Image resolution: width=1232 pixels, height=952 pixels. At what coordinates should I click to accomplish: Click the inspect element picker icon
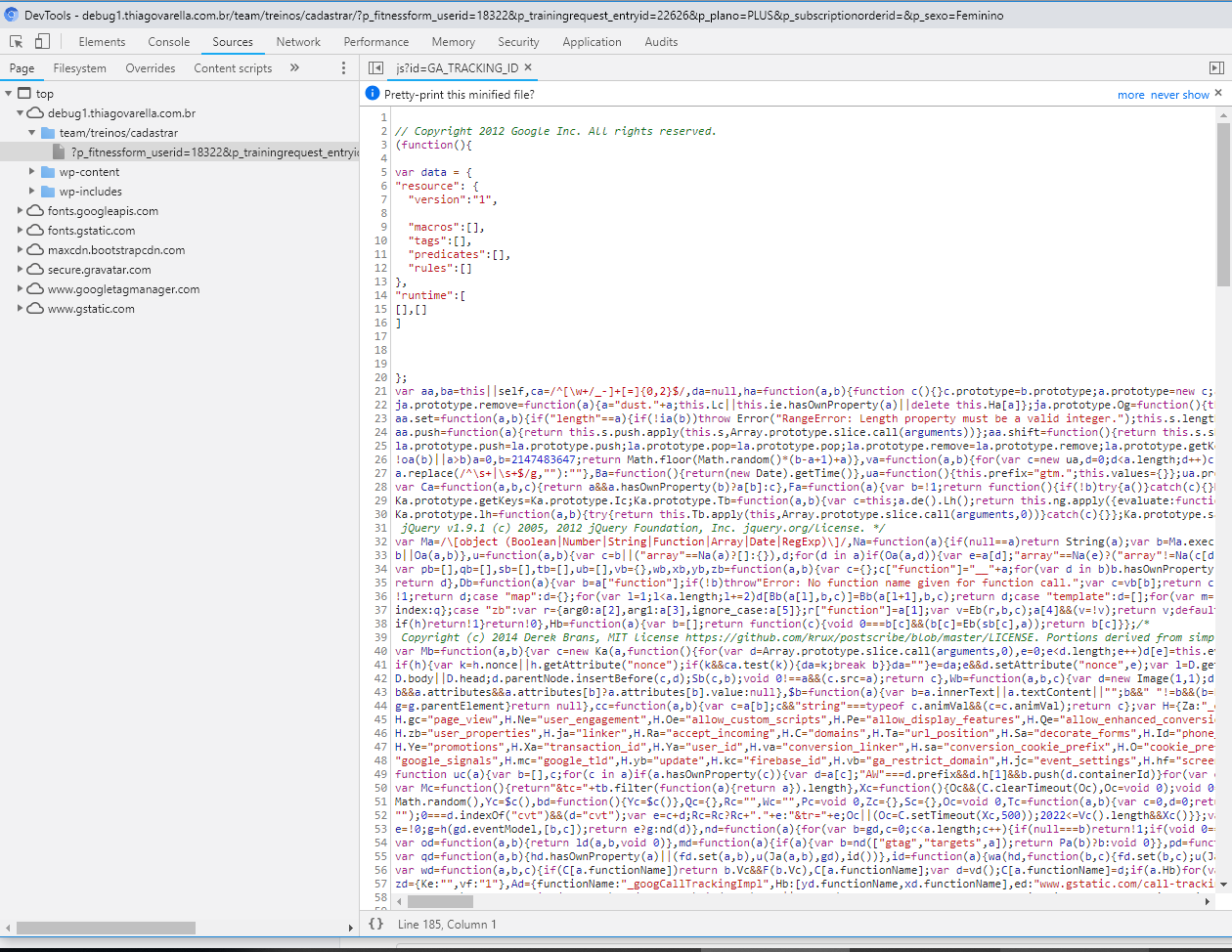click(x=17, y=42)
